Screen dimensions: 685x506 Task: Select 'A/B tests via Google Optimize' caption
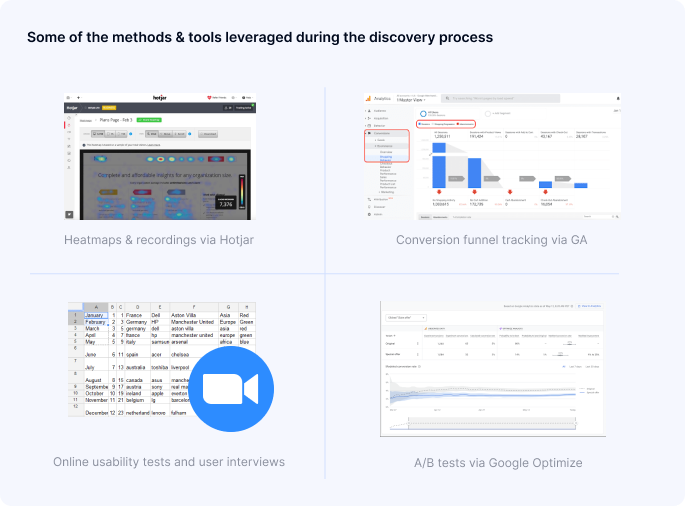click(498, 463)
